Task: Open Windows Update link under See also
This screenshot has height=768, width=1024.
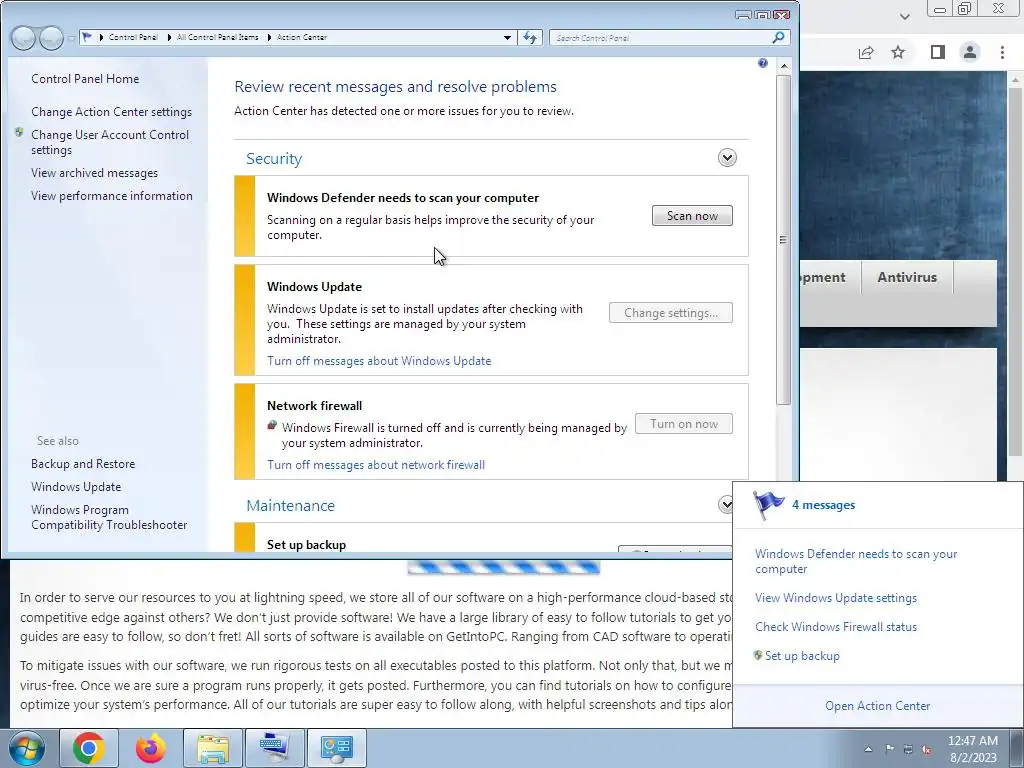Action: click(76, 487)
